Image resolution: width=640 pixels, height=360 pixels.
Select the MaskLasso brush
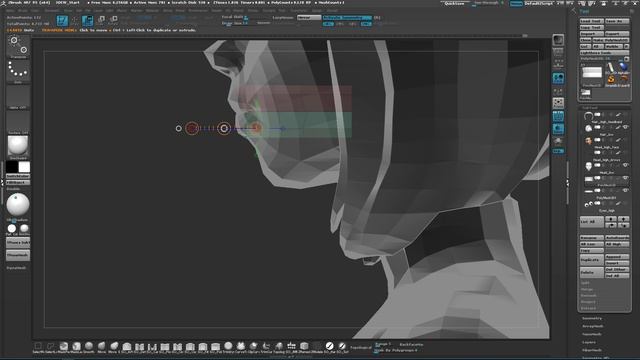pyautogui.click(x=76, y=347)
